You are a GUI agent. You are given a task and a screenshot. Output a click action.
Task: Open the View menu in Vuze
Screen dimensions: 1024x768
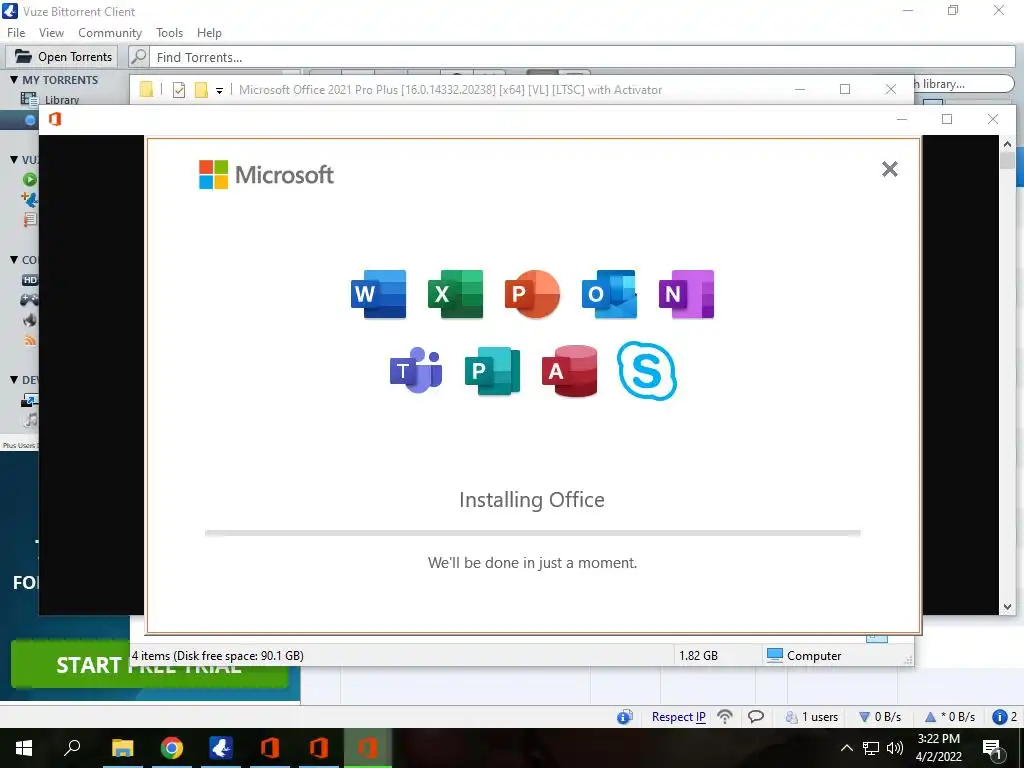[51, 33]
